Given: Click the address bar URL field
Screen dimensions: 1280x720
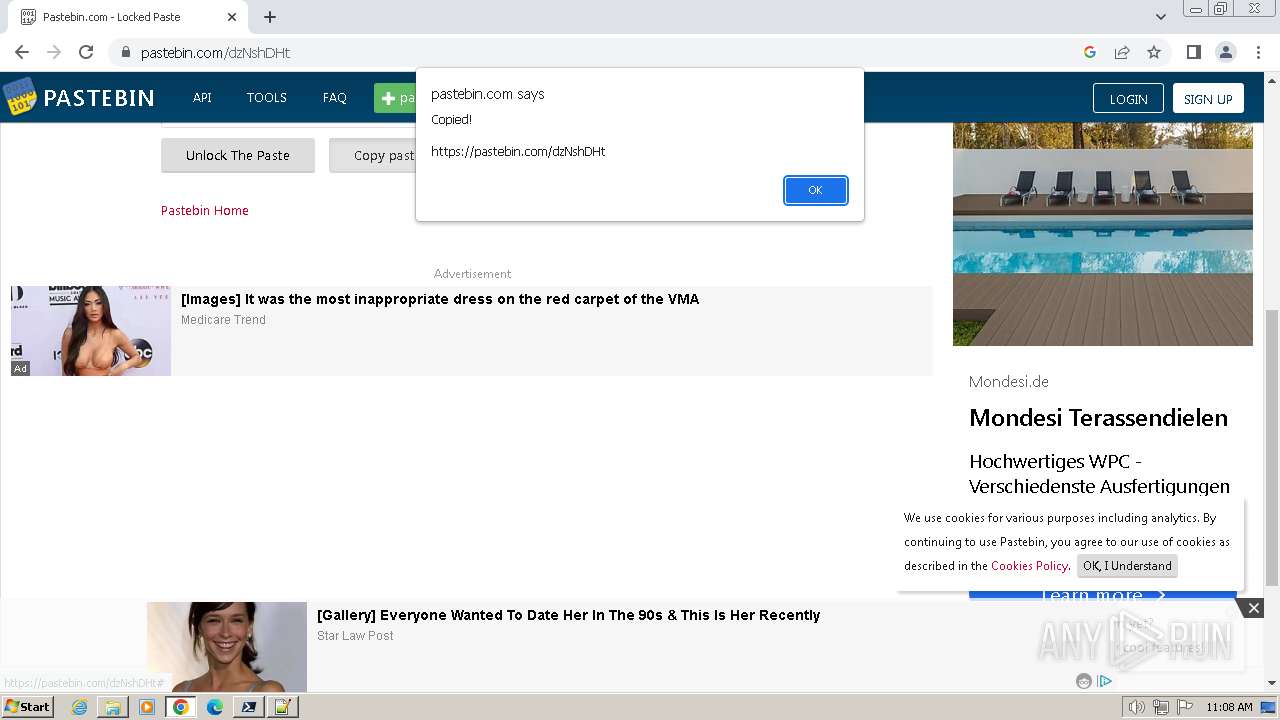Looking at the screenshot, I should click(600, 52).
